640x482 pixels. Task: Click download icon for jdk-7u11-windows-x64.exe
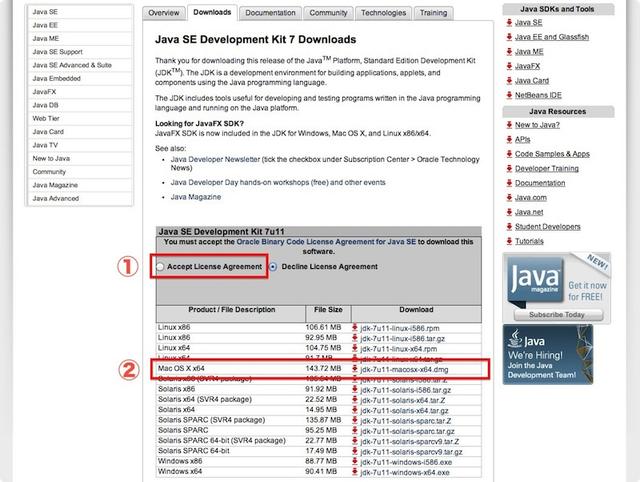pos(355,472)
